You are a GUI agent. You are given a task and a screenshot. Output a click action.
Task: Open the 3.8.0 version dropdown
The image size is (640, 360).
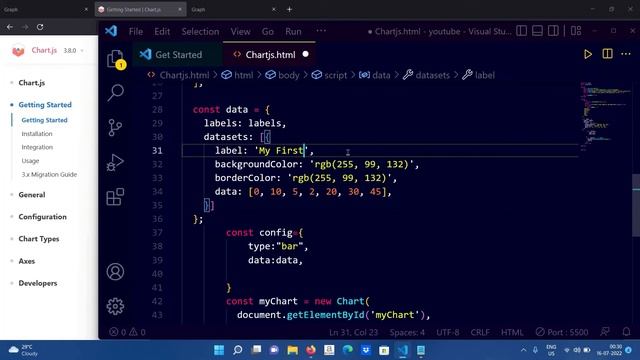click(x=73, y=51)
